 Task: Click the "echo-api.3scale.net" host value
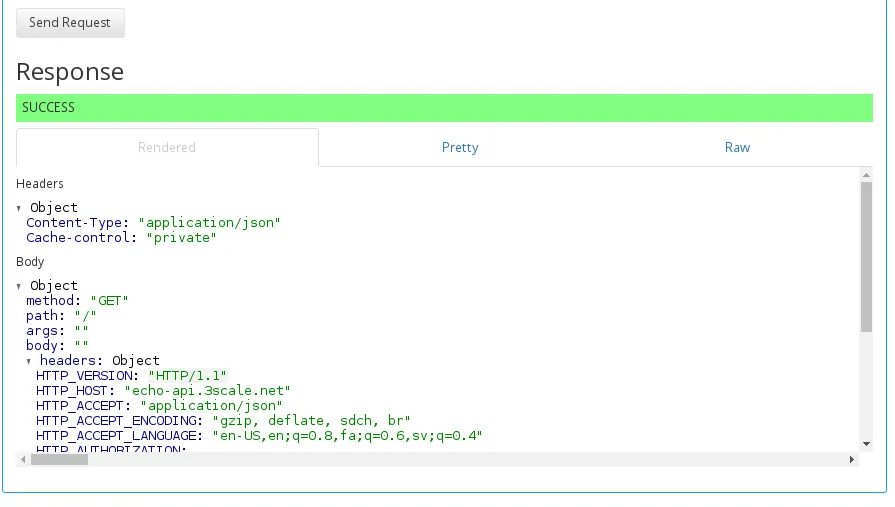(x=207, y=391)
